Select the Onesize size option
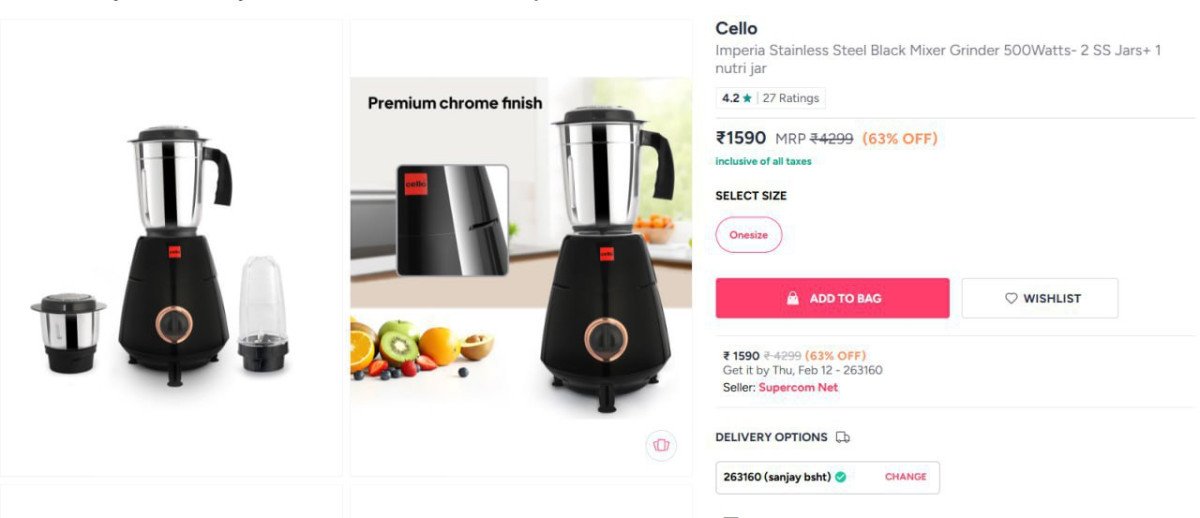The image size is (1200, 518). click(749, 235)
